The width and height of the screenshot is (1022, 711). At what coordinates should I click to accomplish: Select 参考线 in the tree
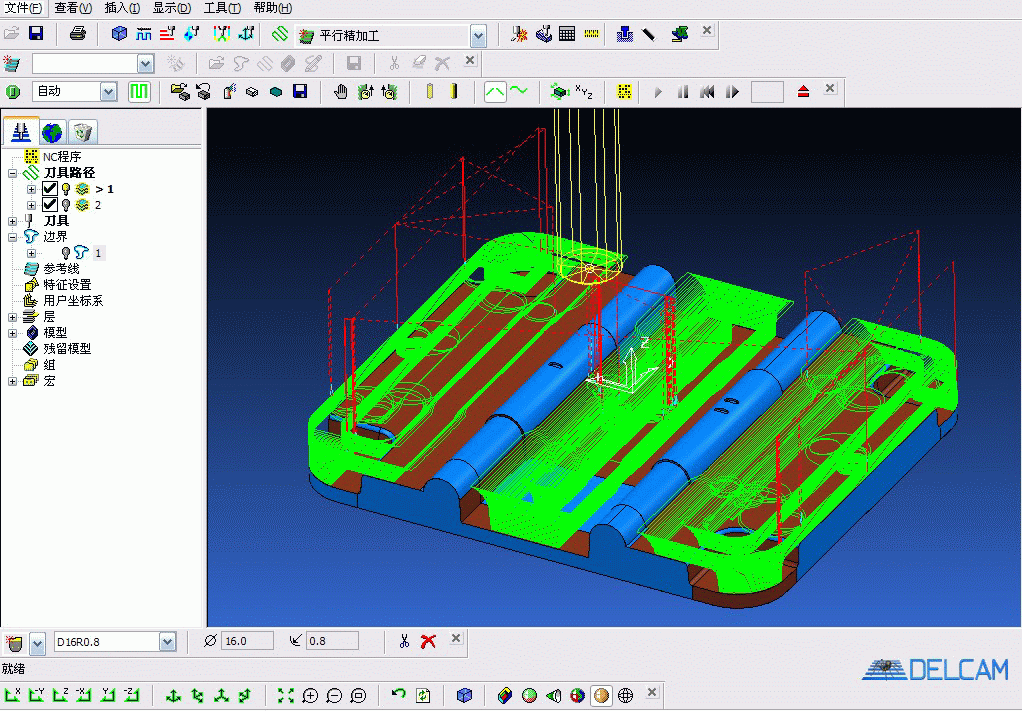point(61,268)
